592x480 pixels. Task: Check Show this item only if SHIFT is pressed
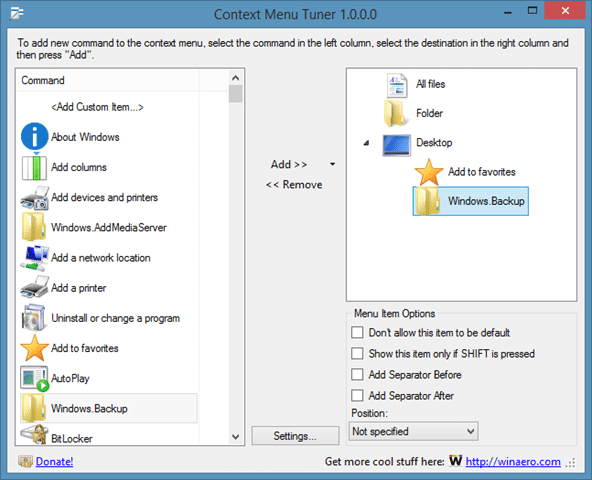point(357,353)
